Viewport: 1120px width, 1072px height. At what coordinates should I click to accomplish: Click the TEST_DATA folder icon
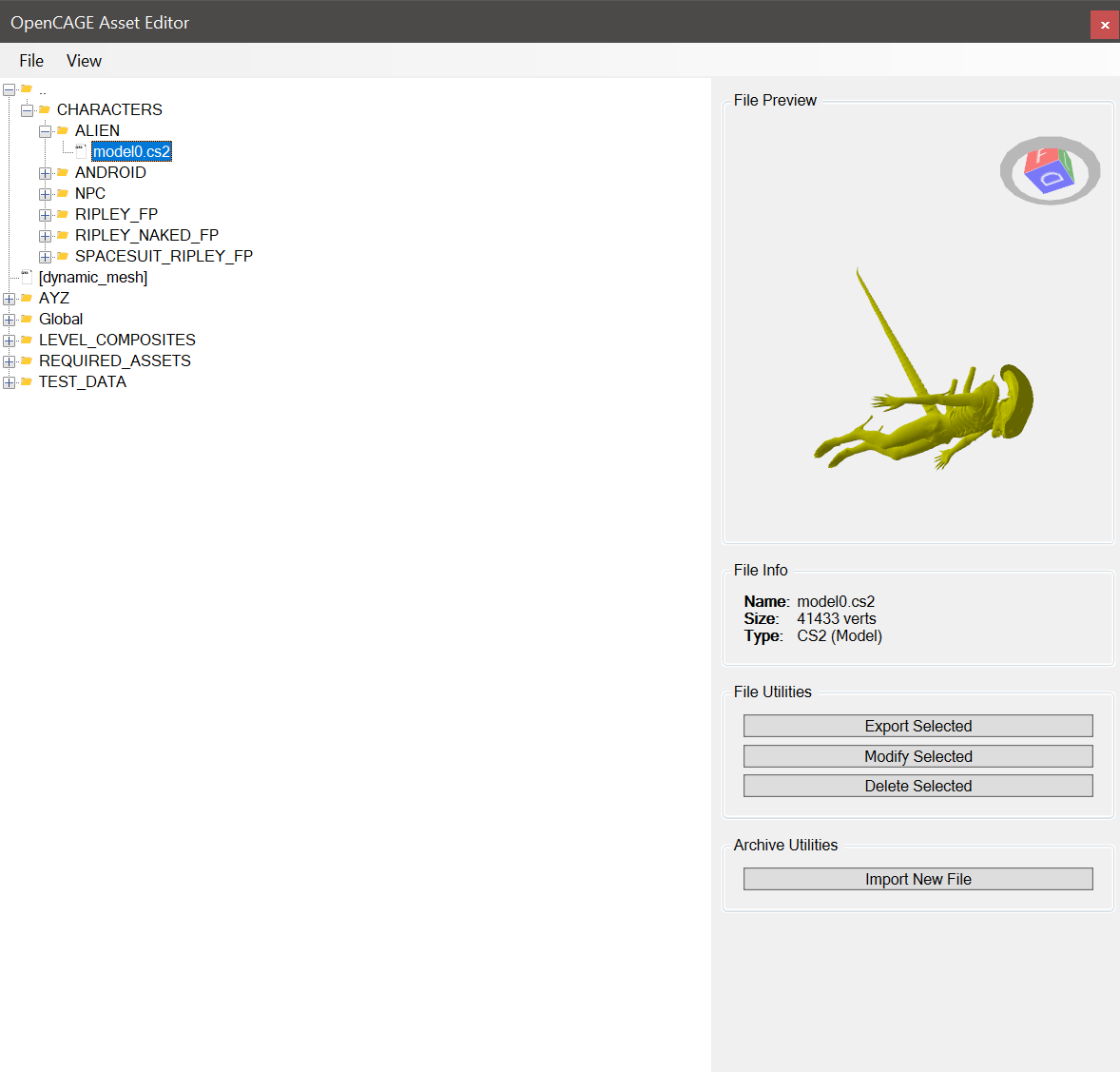[x=27, y=380]
